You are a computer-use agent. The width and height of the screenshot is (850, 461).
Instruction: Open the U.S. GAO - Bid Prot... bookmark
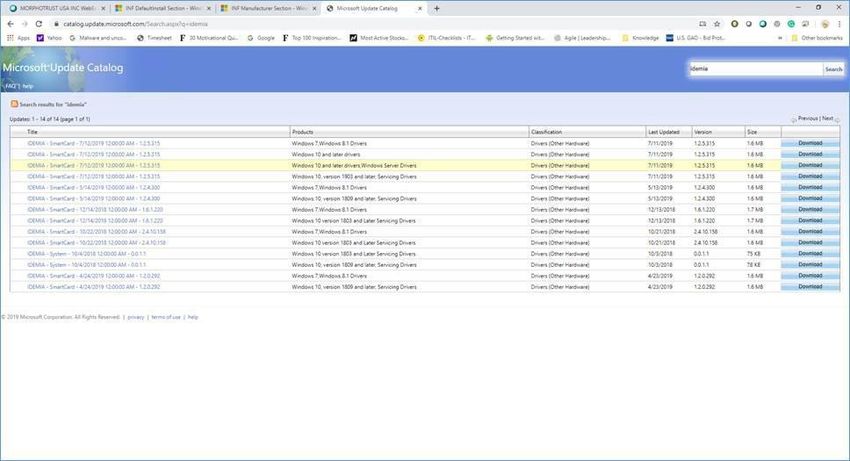point(695,38)
